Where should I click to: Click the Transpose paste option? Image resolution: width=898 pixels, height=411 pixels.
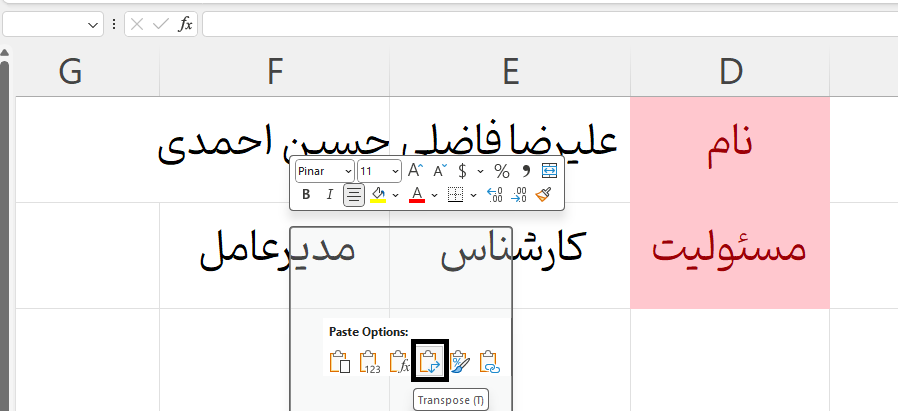pos(429,361)
